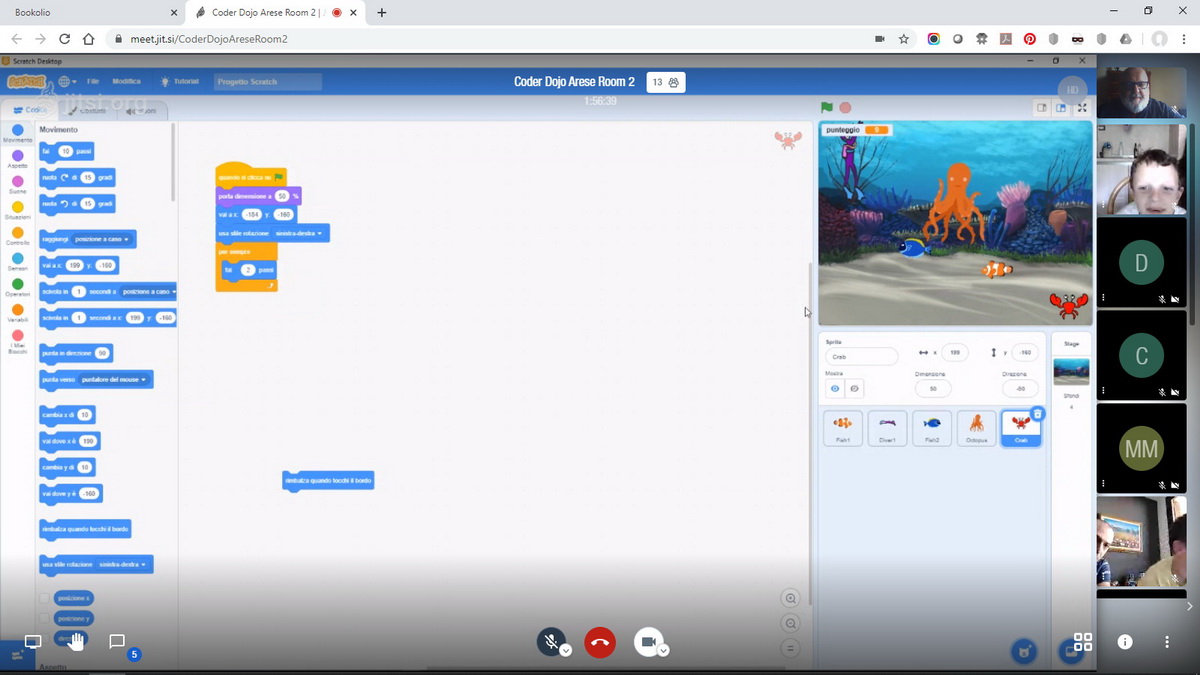Select the Octopus sprite
Screen dimensions: 1200x675
click(x=976, y=428)
